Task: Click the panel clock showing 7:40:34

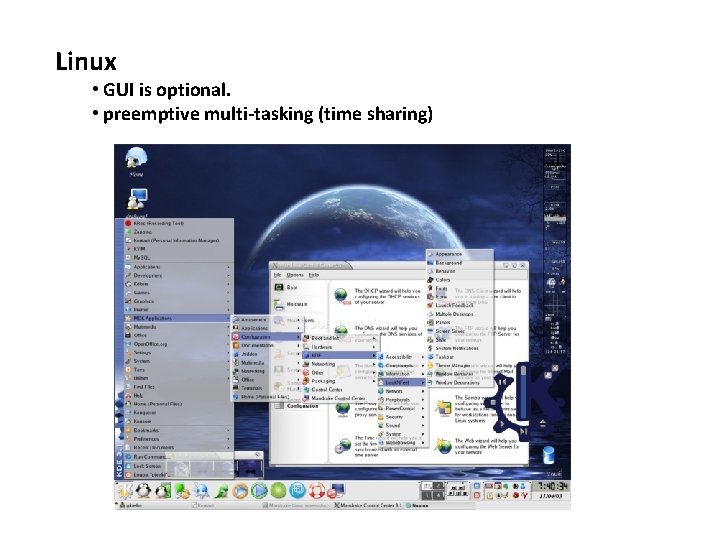Action: click(552, 486)
